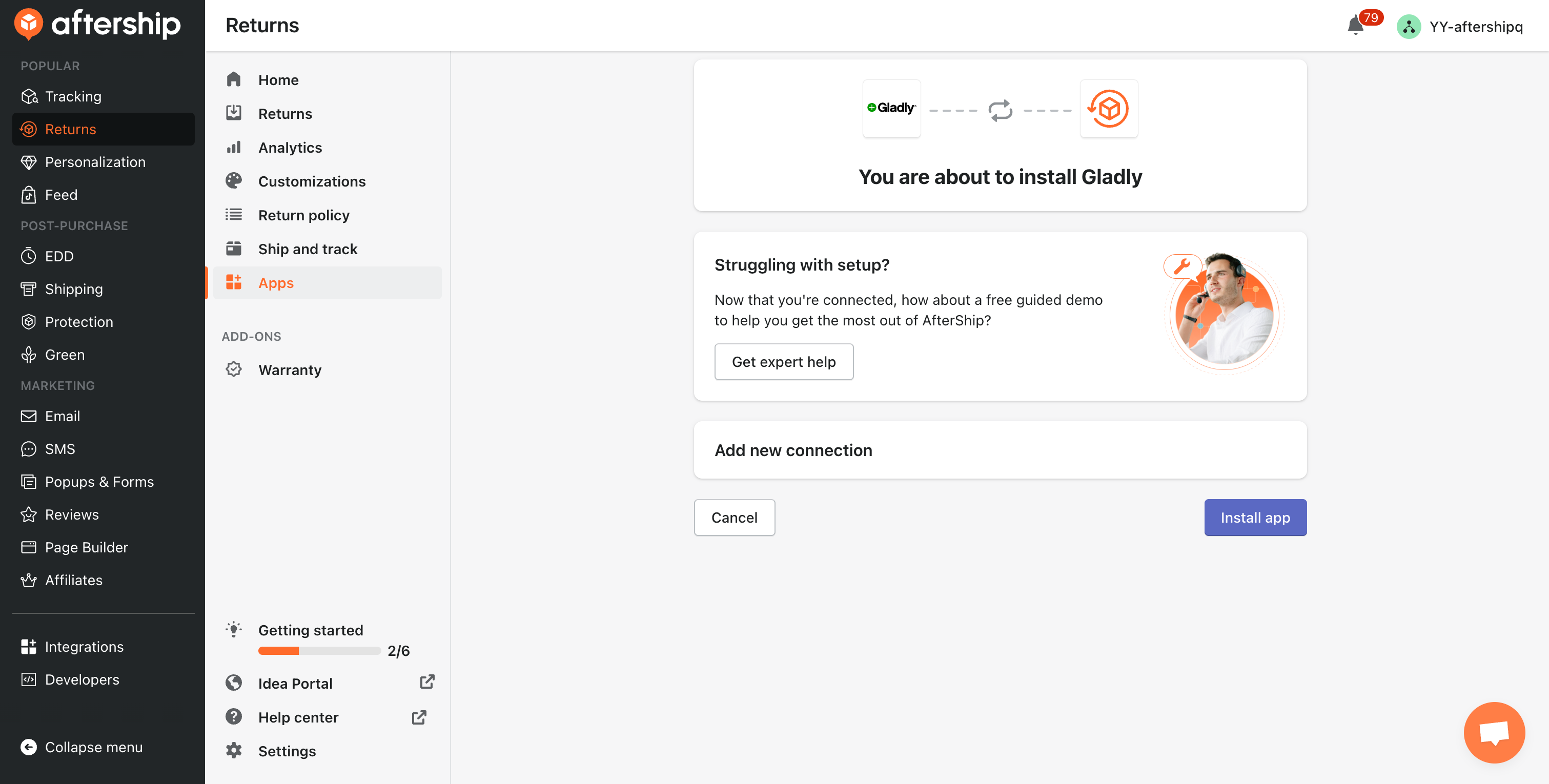The image size is (1549, 784).
Task: Click the notification bell icon
Action: [x=1355, y=26]
